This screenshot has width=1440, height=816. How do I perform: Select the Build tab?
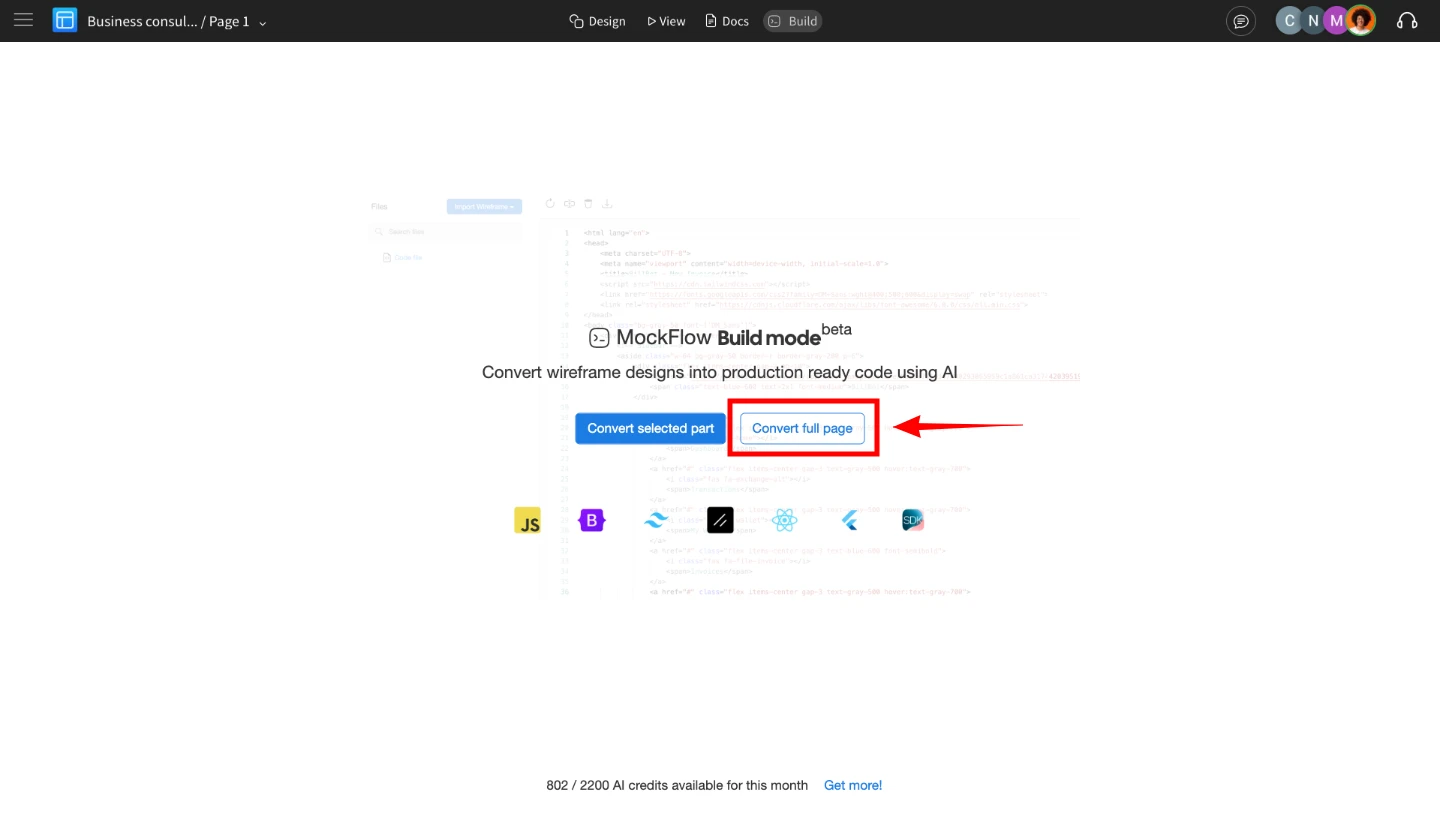click(793, 21)
